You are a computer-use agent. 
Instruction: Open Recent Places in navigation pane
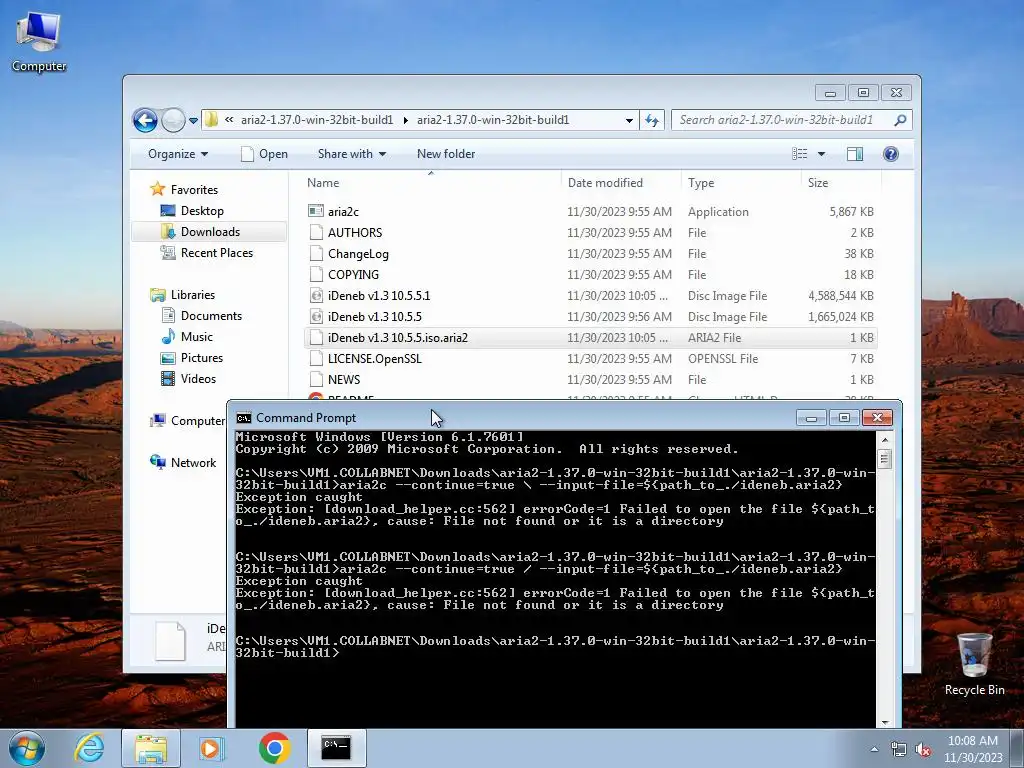(216, 253)
